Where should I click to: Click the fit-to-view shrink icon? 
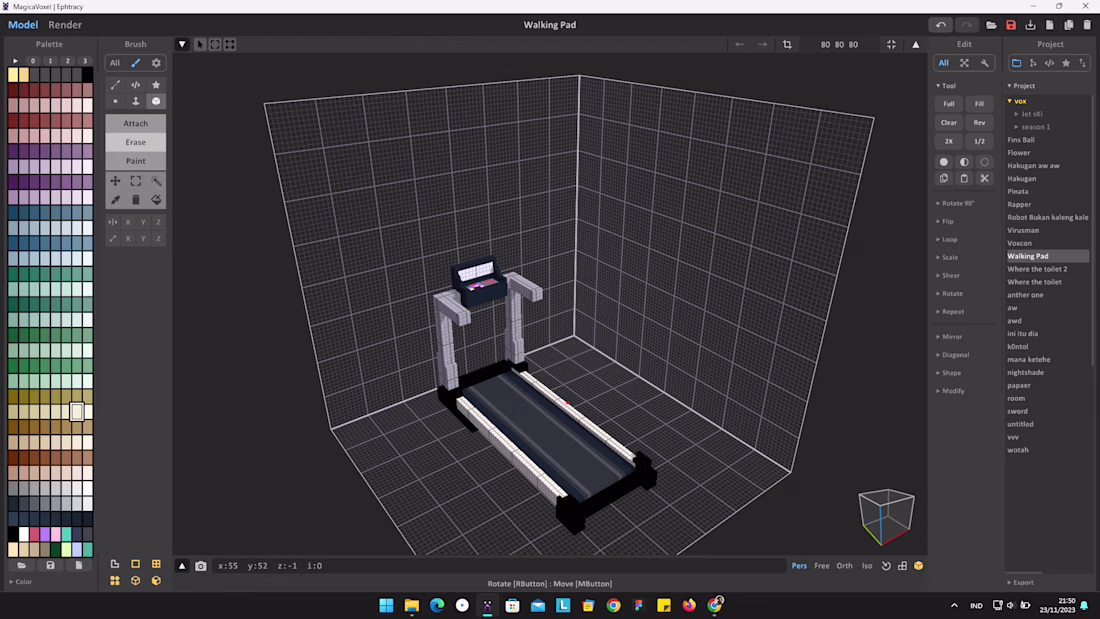pyautogui.click(x=891, y=44)
